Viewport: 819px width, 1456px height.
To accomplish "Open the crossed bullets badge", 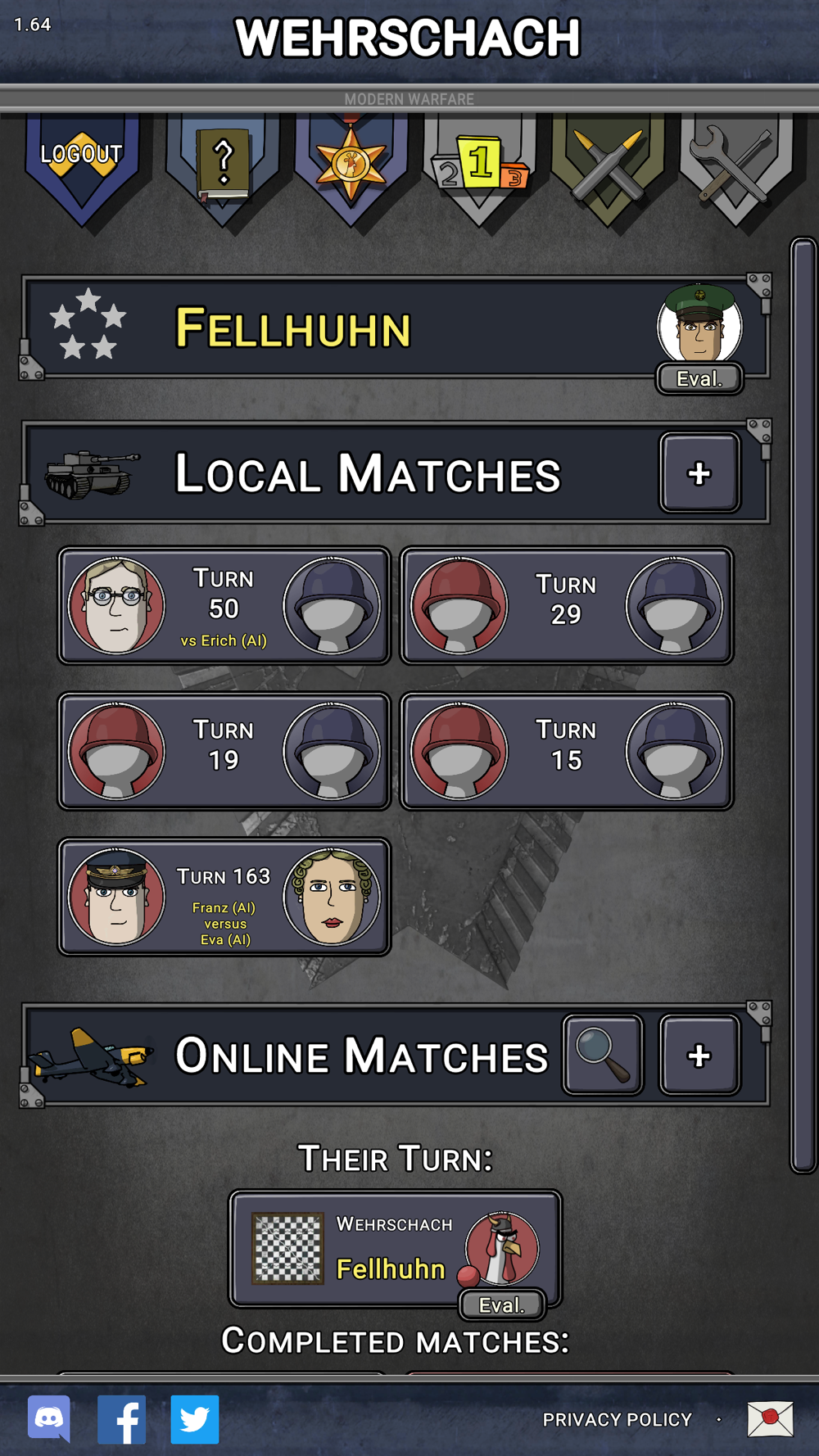I will tap(607, 168).
